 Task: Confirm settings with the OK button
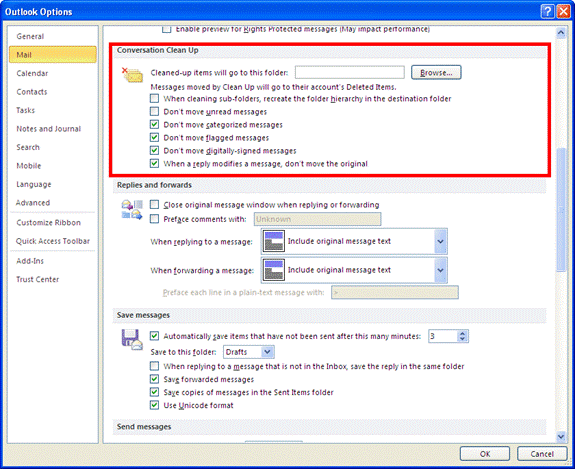485,454
